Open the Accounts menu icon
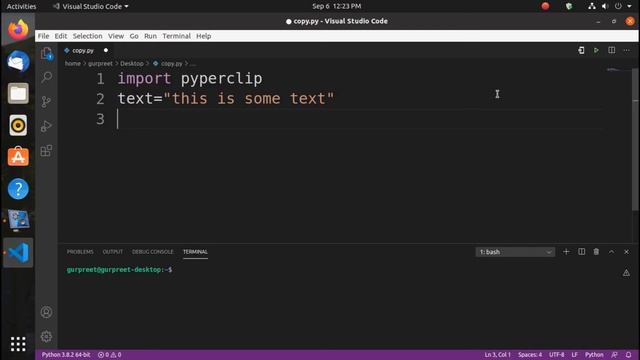Viewport: 640px width, 360px height. [x=47, y=312]
